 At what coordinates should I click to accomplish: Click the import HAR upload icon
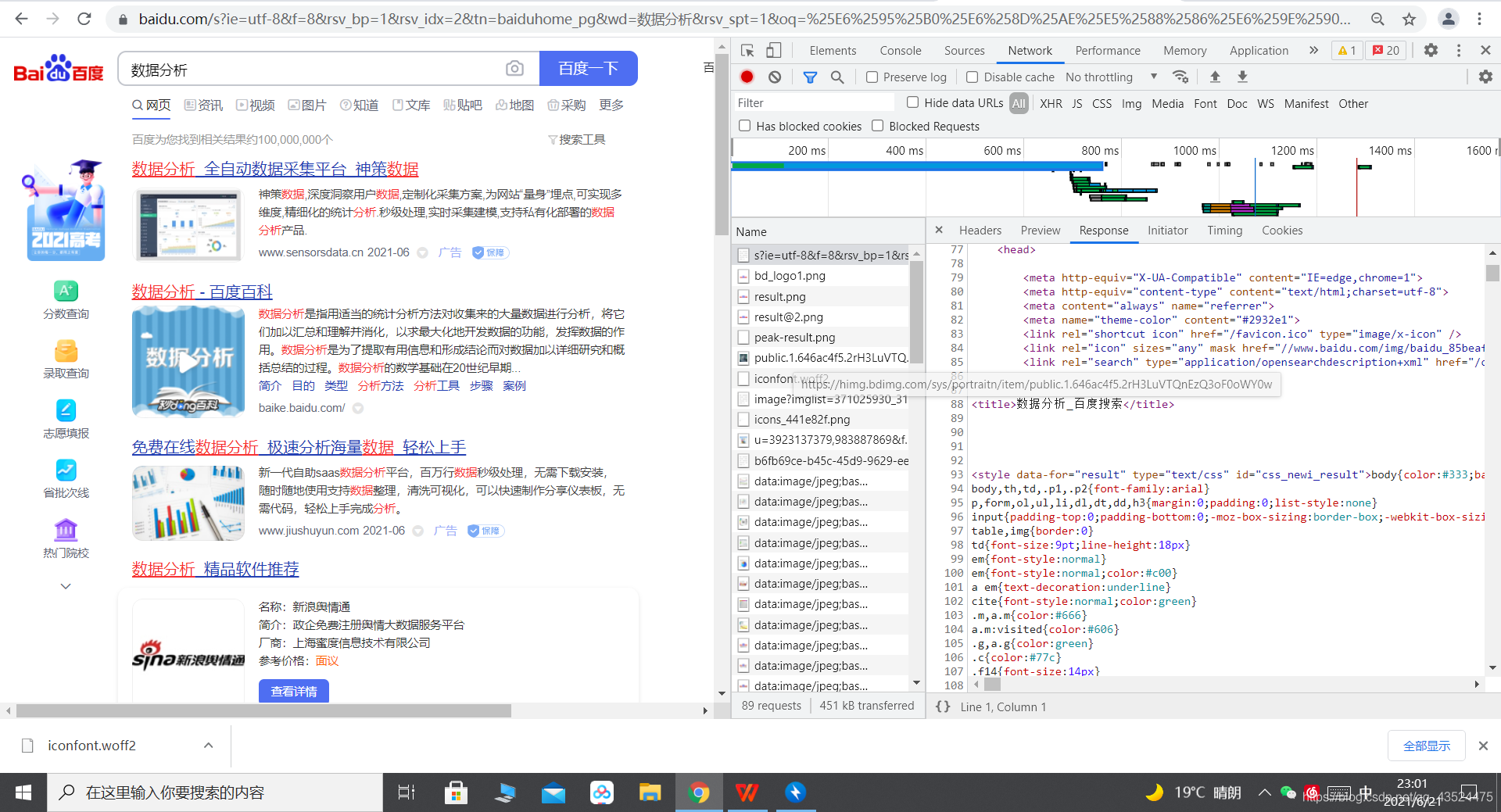click(x=1215, y=77)
